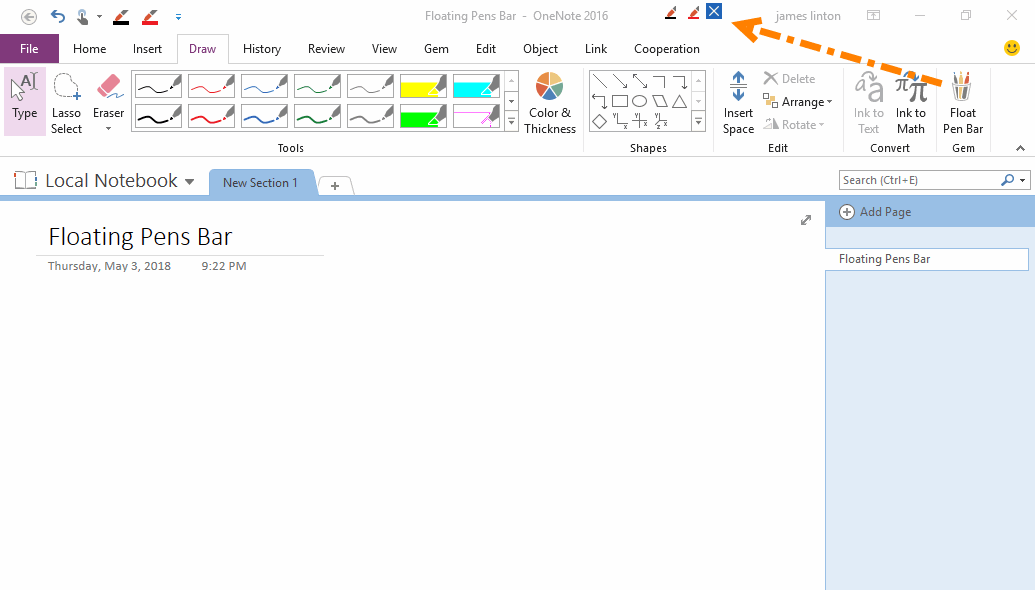1035x590 pixels.
Task: Click the smiley feedback icon
Action: tap(1011, 48)
